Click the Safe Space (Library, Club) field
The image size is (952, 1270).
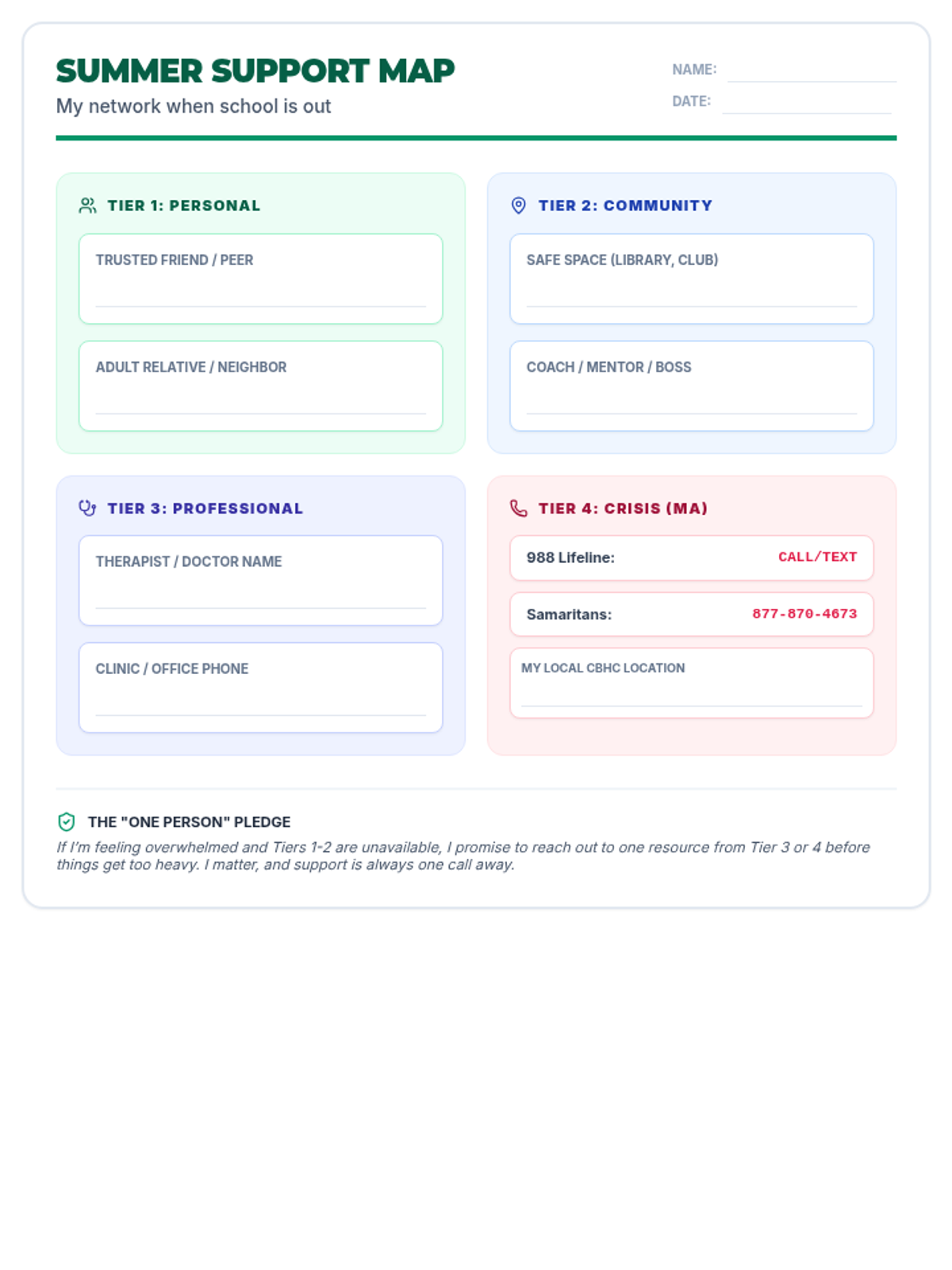(691, 292)
